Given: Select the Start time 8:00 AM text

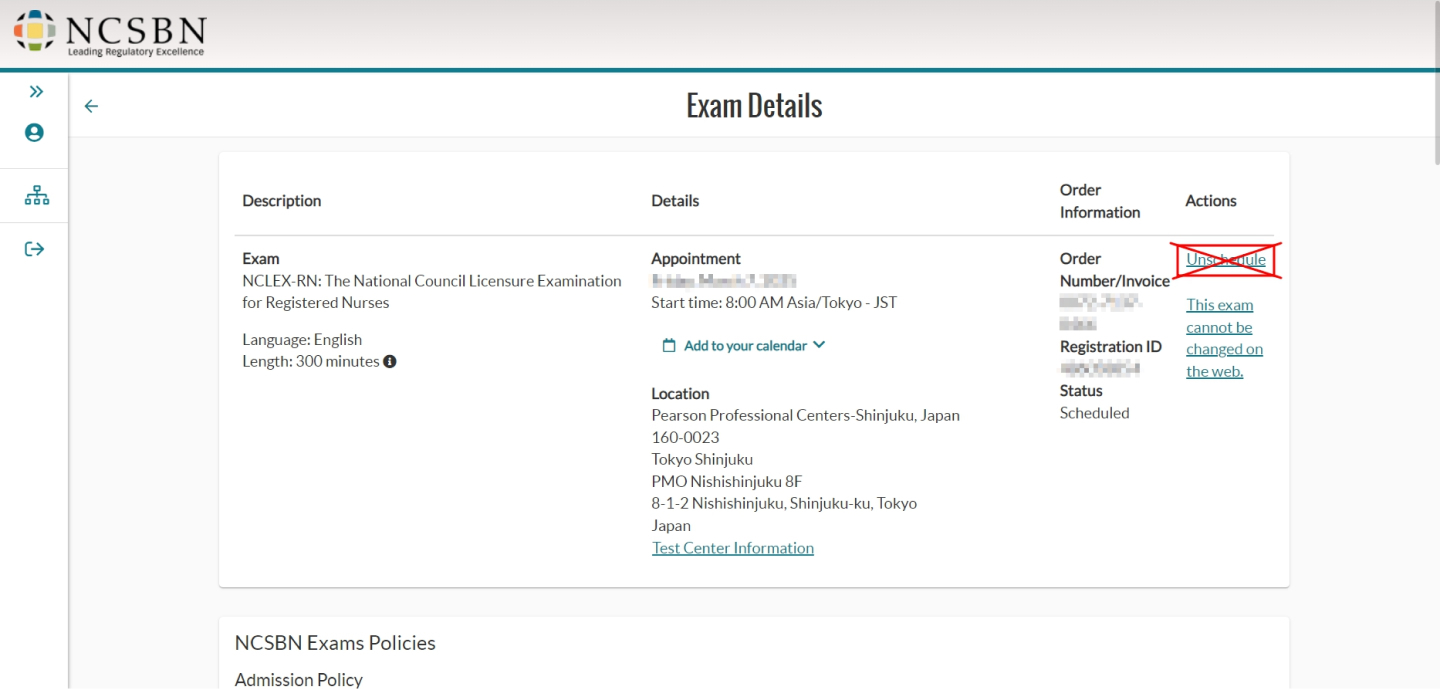Looking at the screenshot, I should [x=774, y=302].
